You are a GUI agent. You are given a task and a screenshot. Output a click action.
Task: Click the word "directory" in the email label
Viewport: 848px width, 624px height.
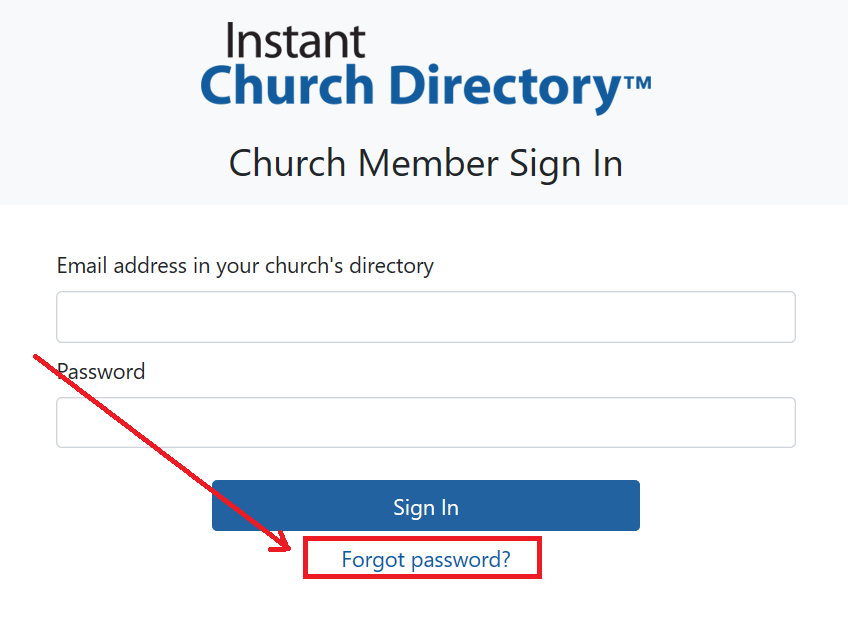392,267
